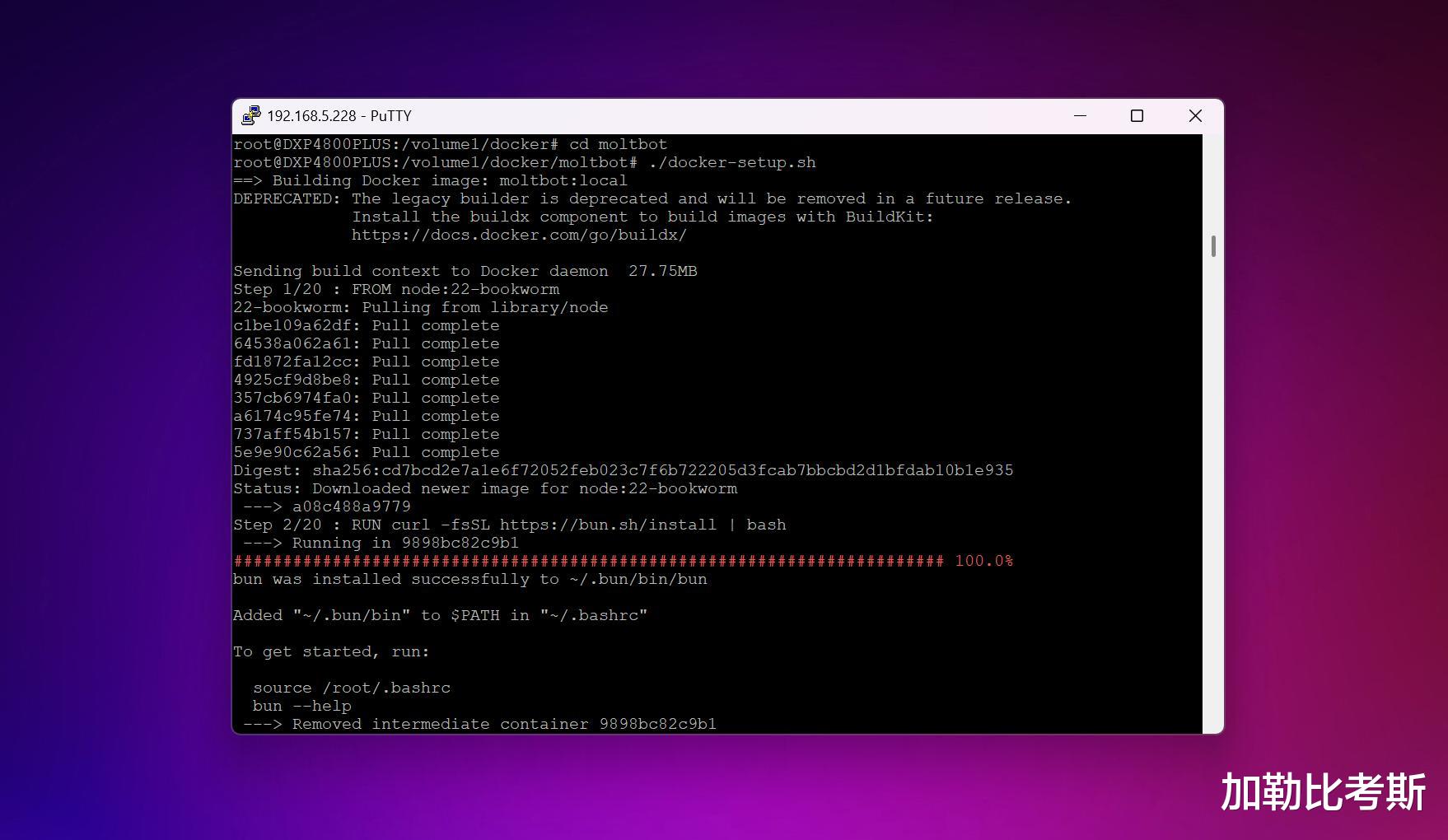This screenshot has width=1448, height=840.
Task: Maximize the PuTTY window
Action: tap(1137, 116)
